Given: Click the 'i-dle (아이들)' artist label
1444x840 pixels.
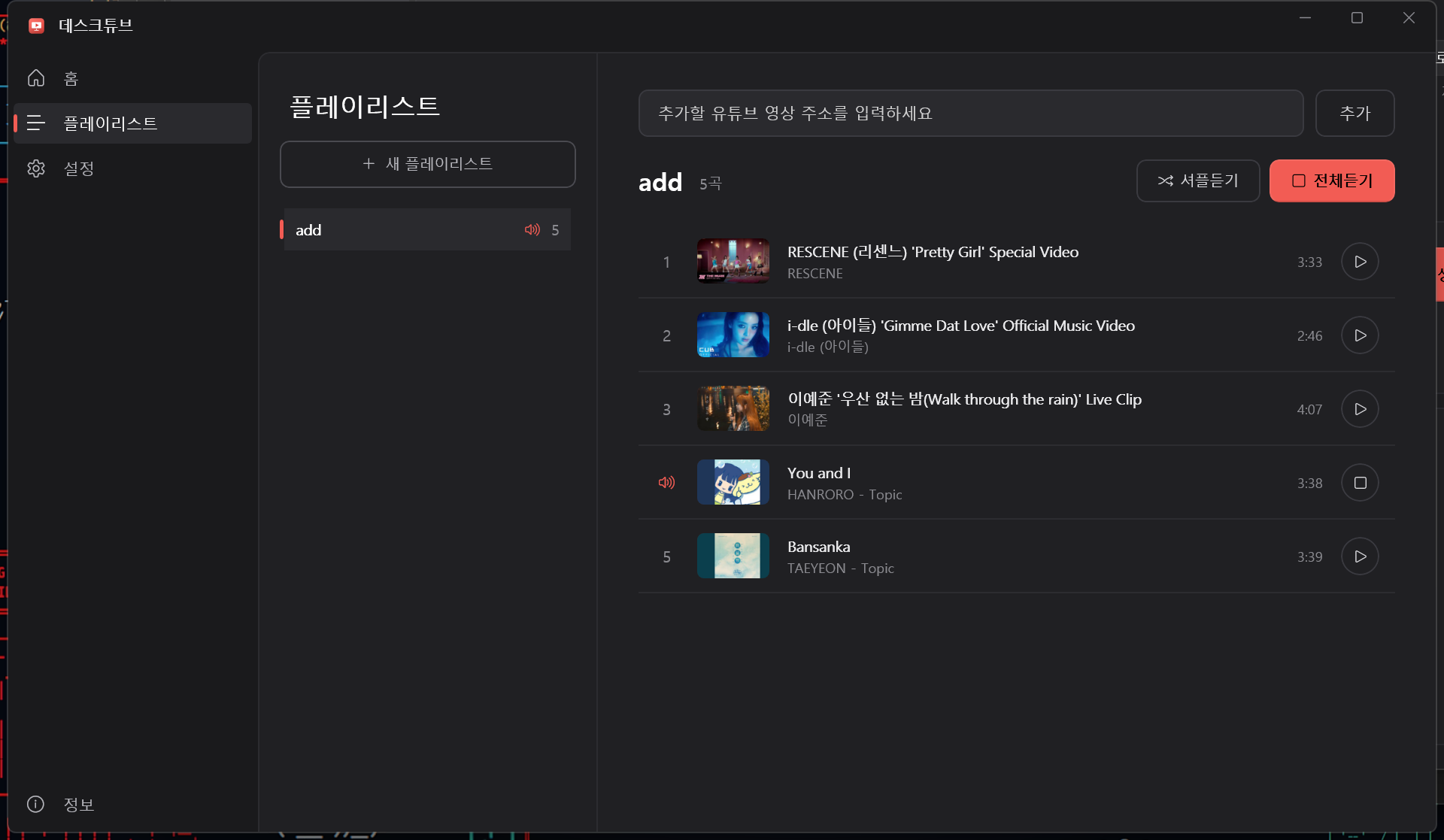Looking at the screenshot, I should click(x=828, y=347).
